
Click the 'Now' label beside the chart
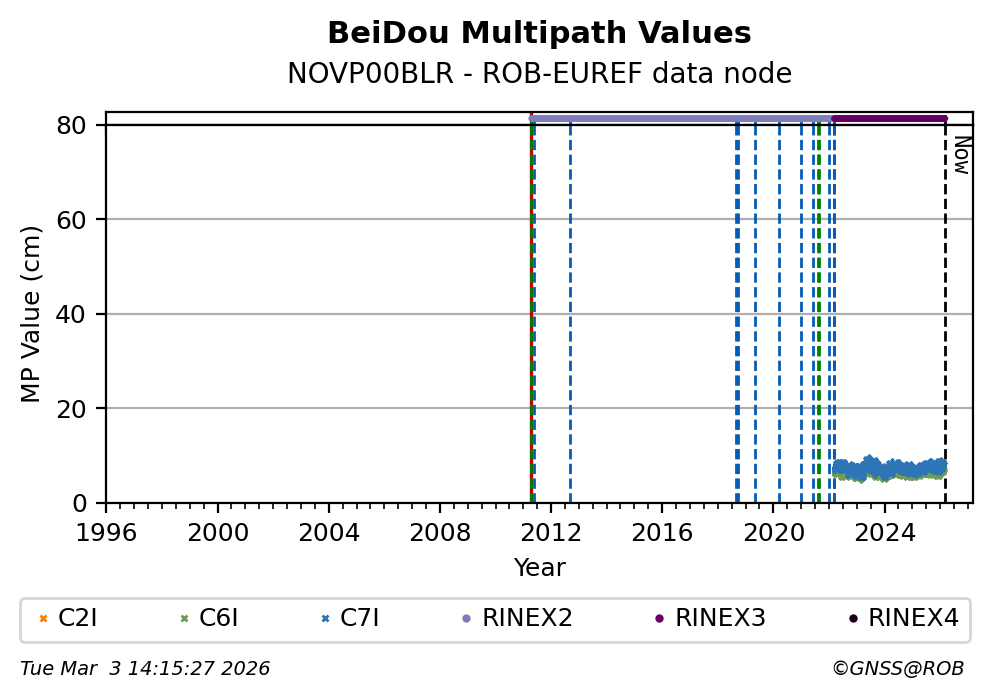click(x=961, y=155)
